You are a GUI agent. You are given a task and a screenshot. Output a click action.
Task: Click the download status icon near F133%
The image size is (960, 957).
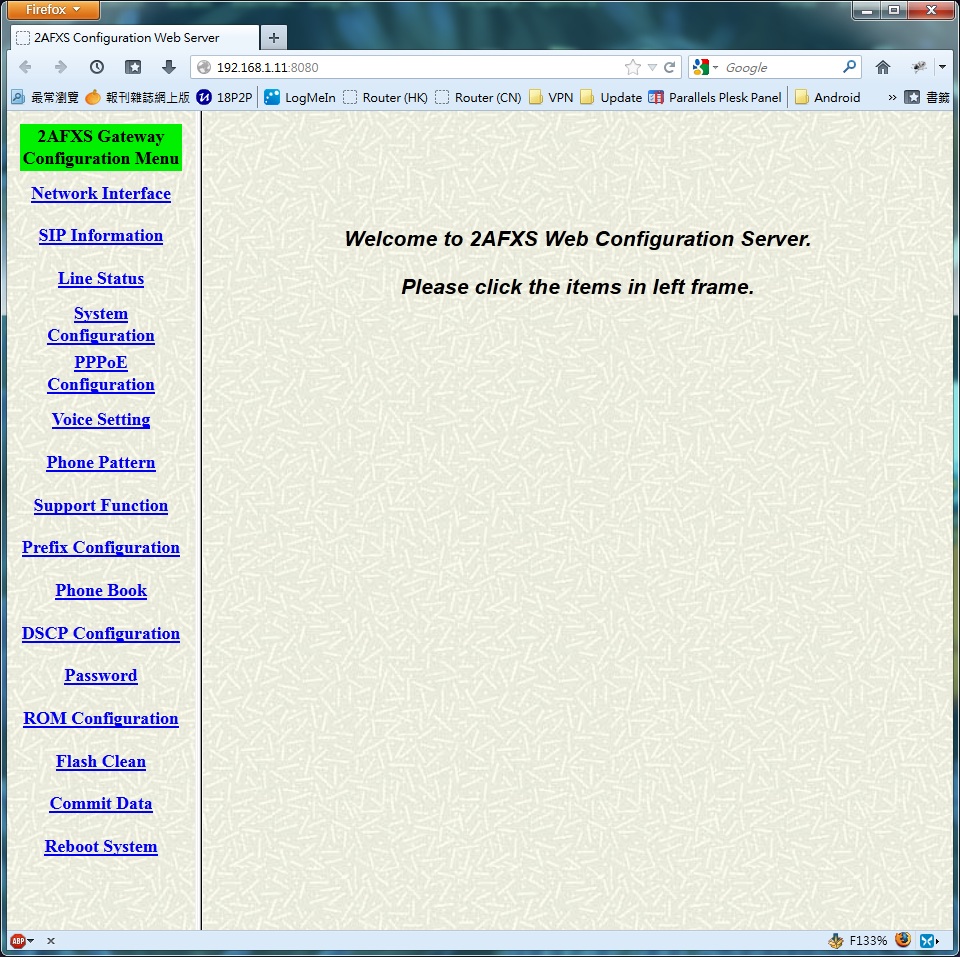pos(835,940)
